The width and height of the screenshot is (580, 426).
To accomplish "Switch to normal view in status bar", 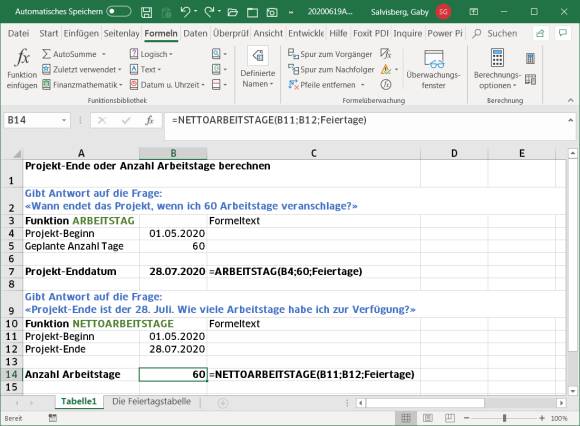I will coord(406,418).
